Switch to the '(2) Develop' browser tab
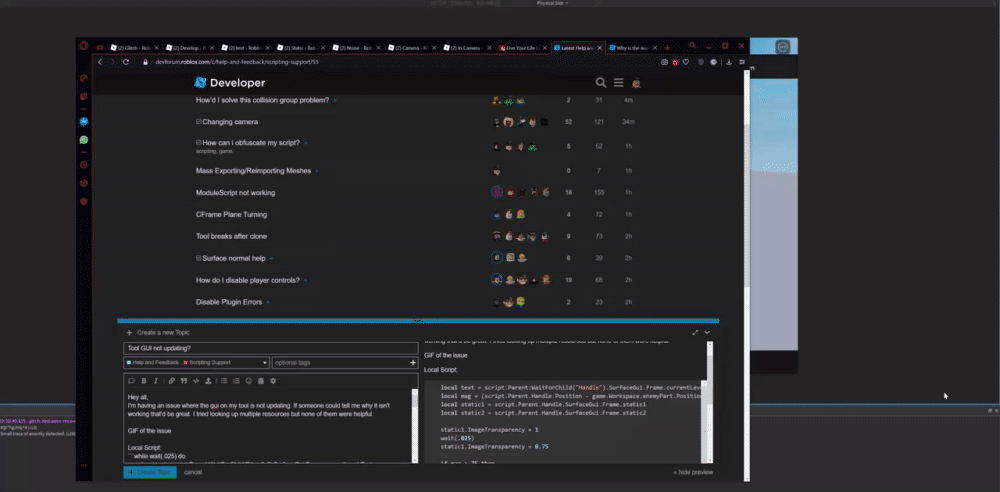This screenshot has width=1000, height=492. coord(188,47)
